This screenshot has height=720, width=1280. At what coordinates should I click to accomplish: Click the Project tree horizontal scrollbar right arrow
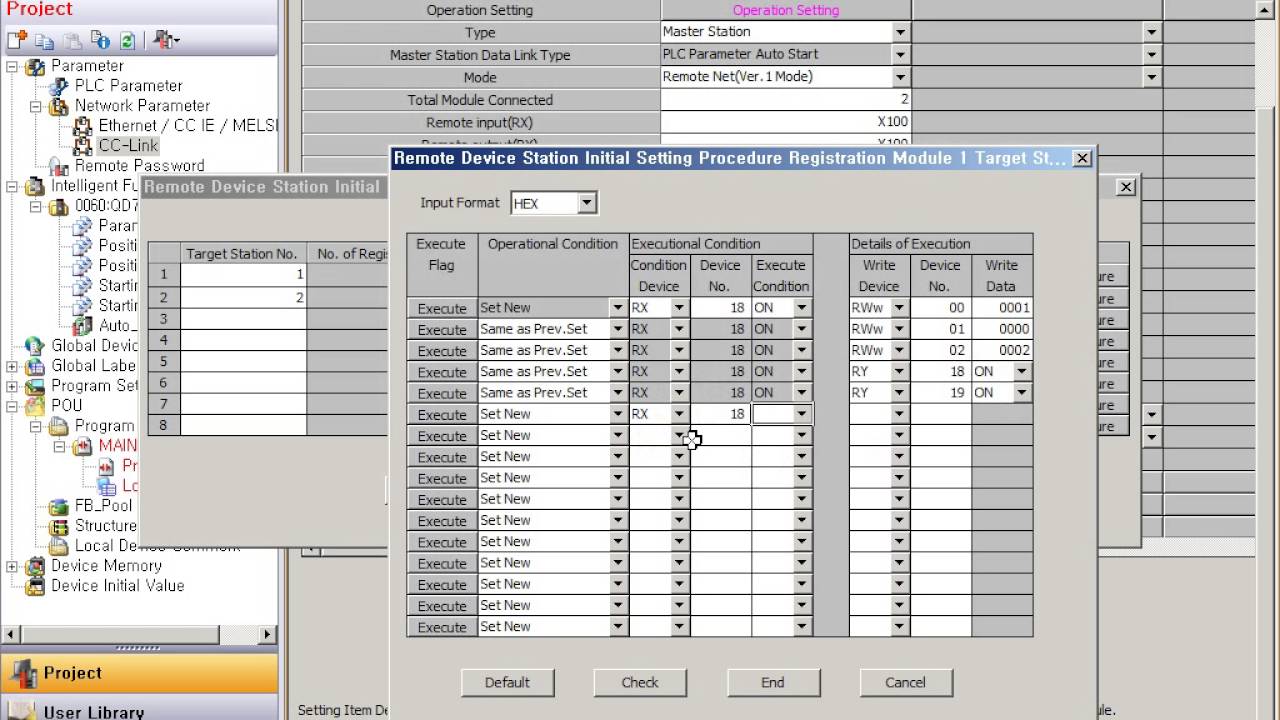click(267, 634)
